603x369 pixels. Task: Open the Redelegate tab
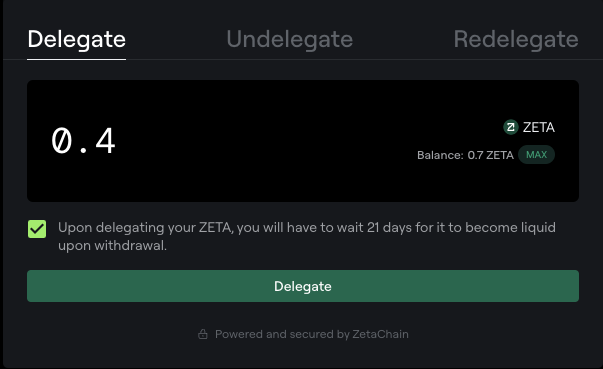click(x=516, y=39)
